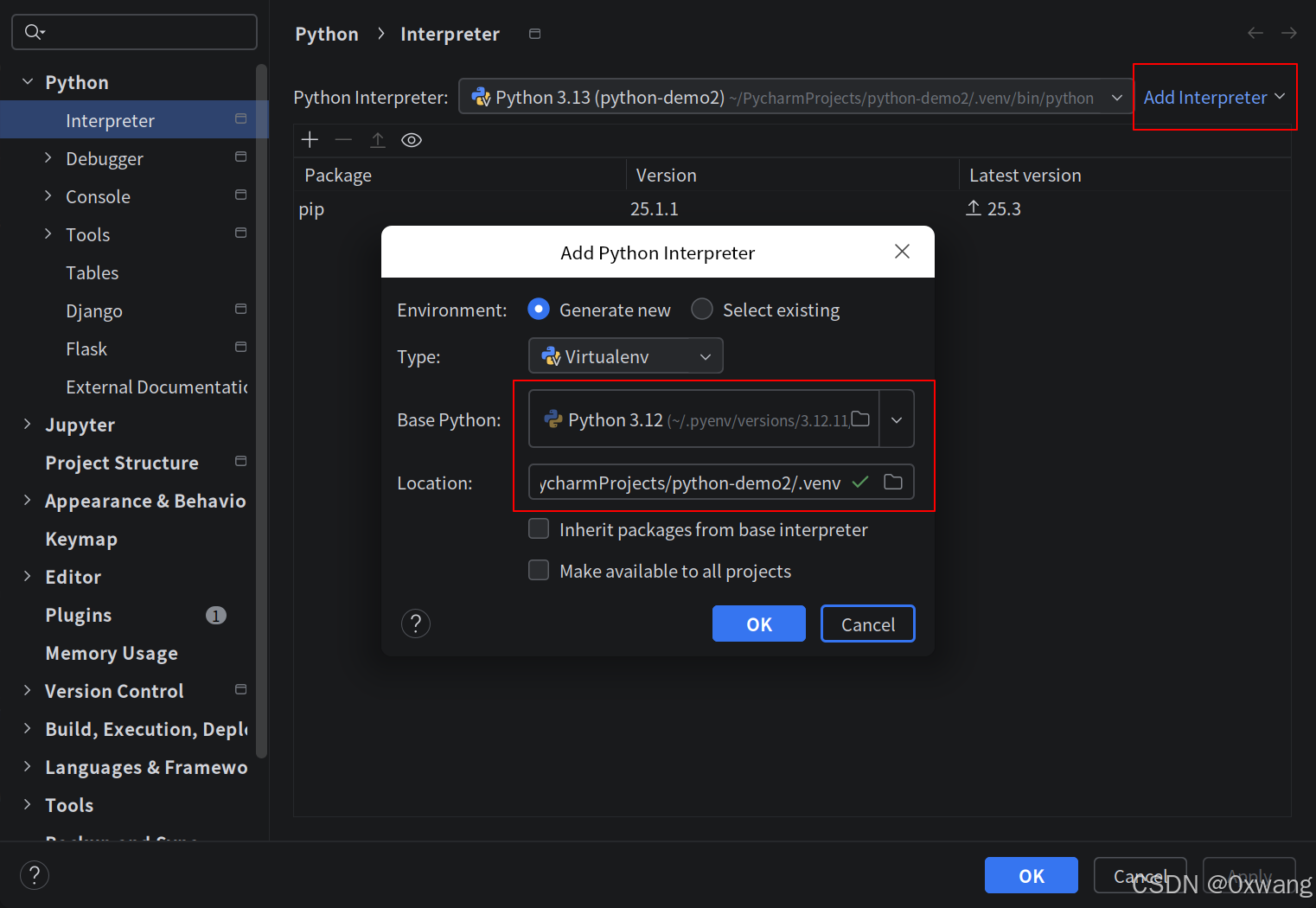The height and width of the screenshot is (908, 1316).
Task: Expand the Jupyter settings section
Action: [28, 424]
